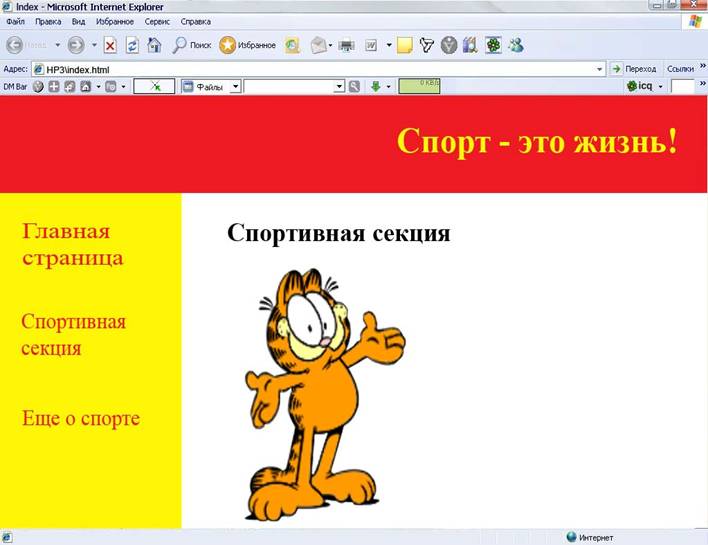Click the third gray icon after DM Bar label

point(70,86)
